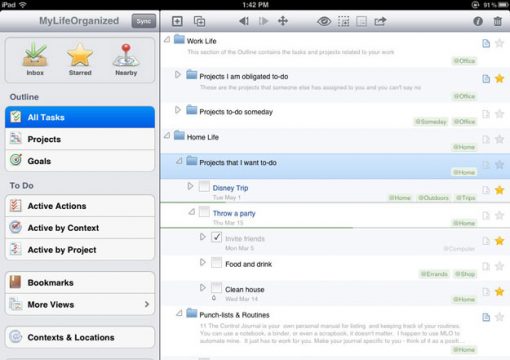Open note icon for Disney Trip
The image size is (510, 360).
(x=486, y=190)
